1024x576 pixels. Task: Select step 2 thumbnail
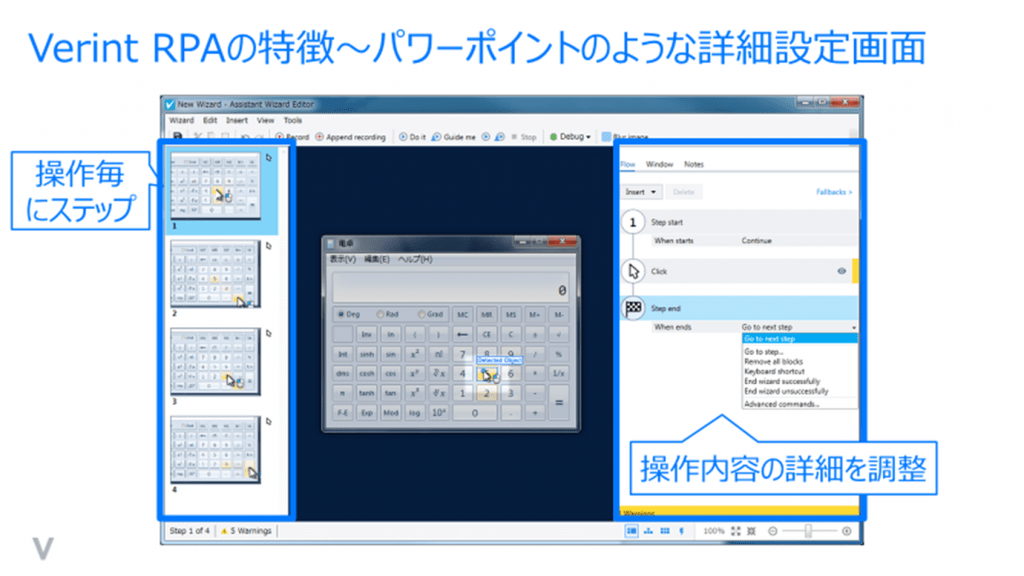pyautogui.click(x=215, y=274)
